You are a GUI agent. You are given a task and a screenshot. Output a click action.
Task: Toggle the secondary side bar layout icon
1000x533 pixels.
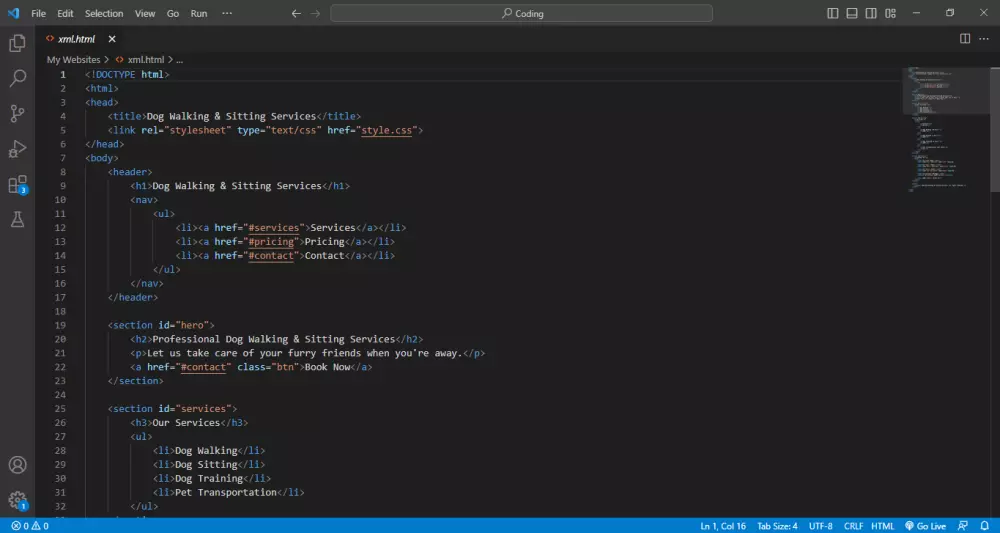pyautogui.click(x=871, y=13)
